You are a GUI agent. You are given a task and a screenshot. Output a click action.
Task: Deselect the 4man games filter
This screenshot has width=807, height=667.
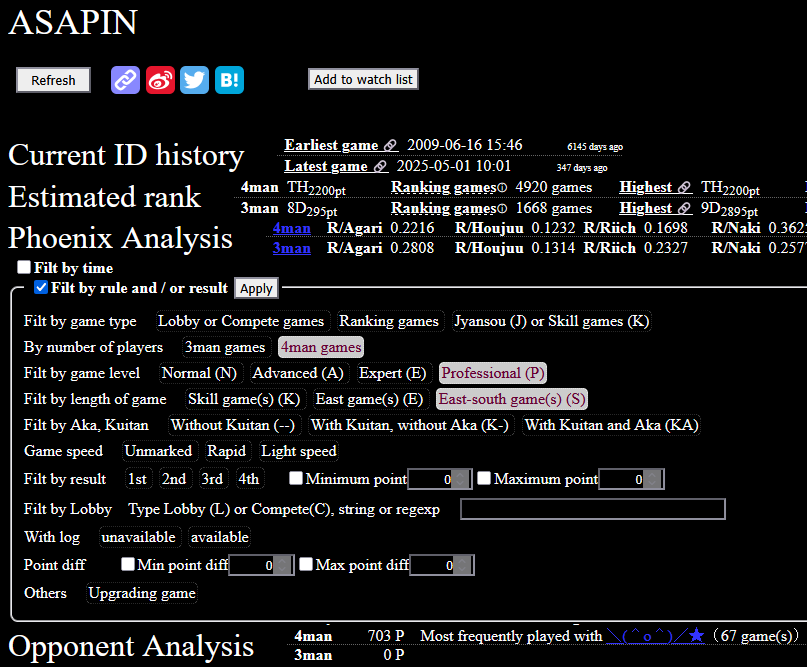(321, 347)
